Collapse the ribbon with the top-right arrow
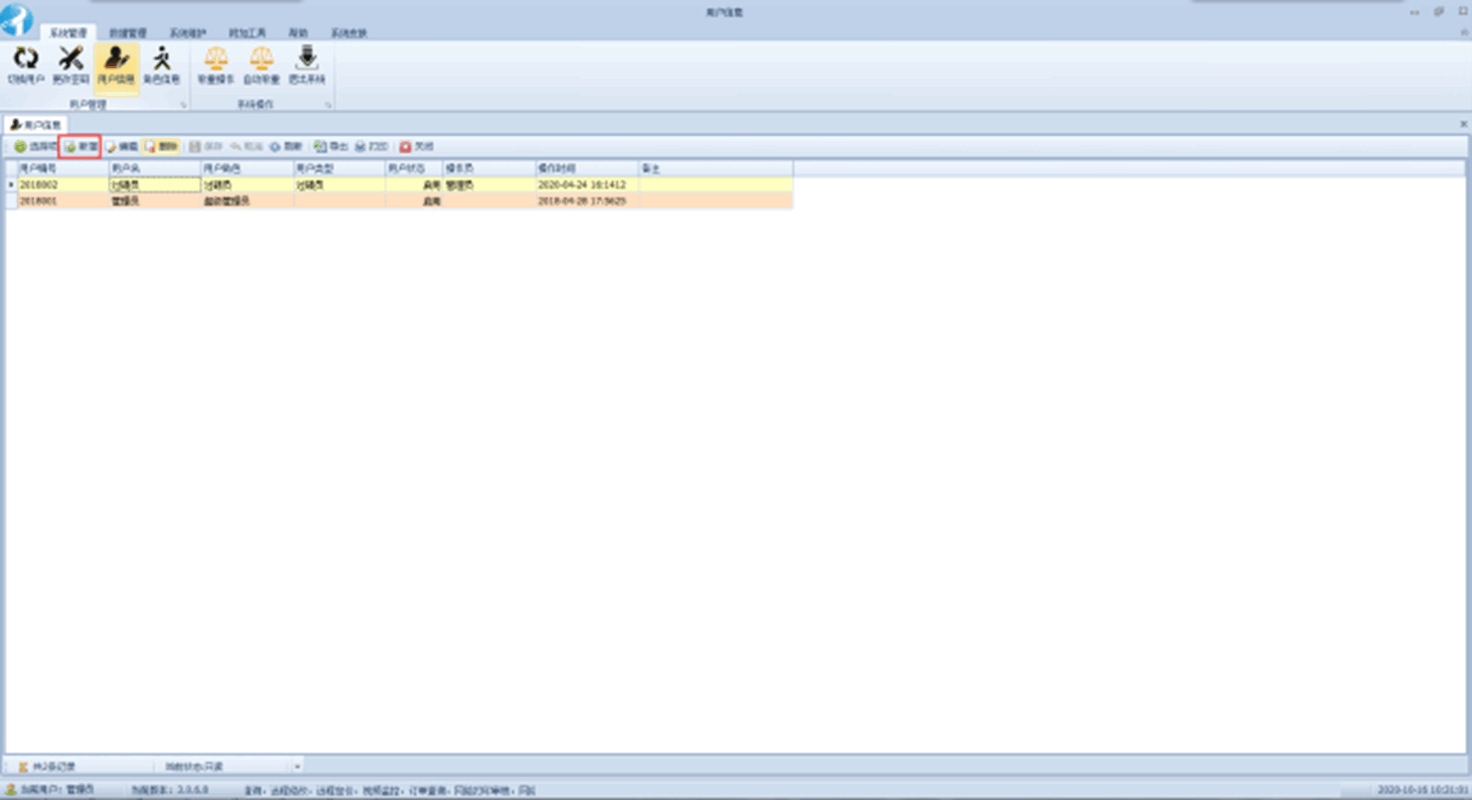The width and height of the screenshot is (1472, 800). click(1464, 33)
